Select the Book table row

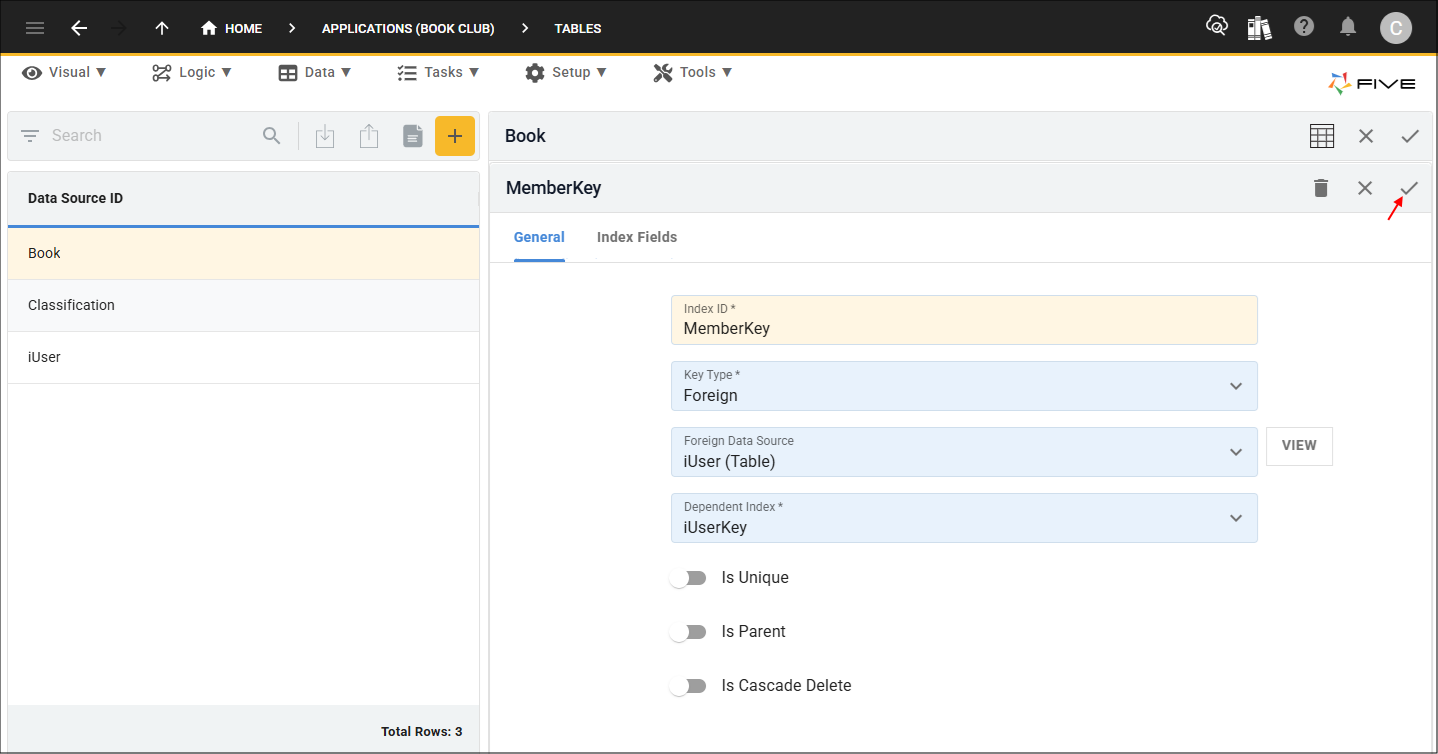(243, 253)
